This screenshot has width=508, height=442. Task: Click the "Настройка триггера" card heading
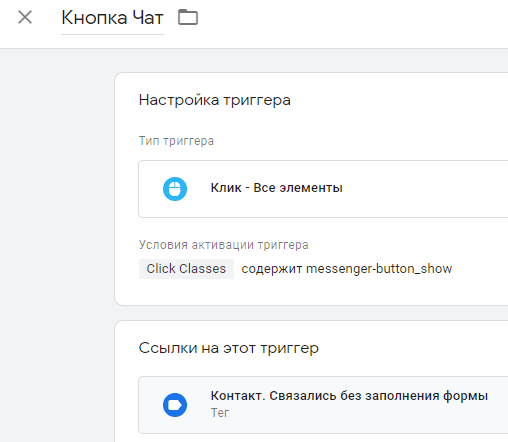click(x=215, y=100)
